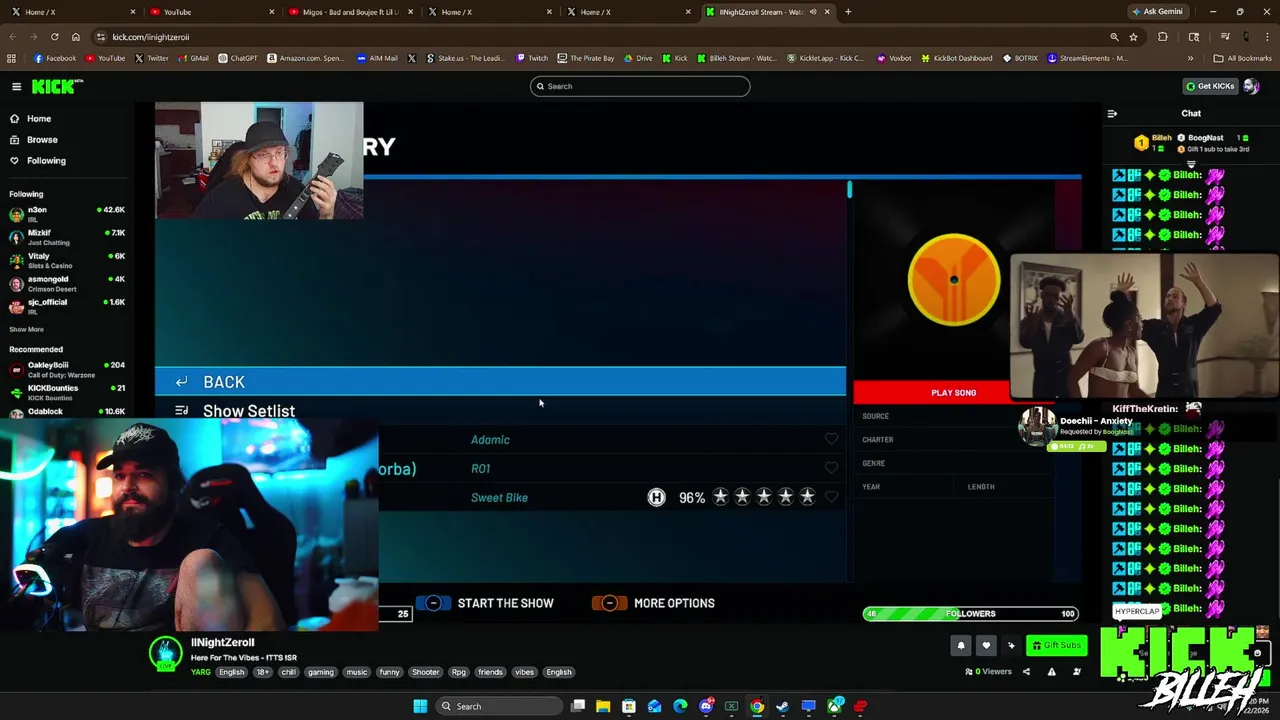Click the user icon next to report
The height and width of the screenshot is (720, 1280).
[1077, 672]
